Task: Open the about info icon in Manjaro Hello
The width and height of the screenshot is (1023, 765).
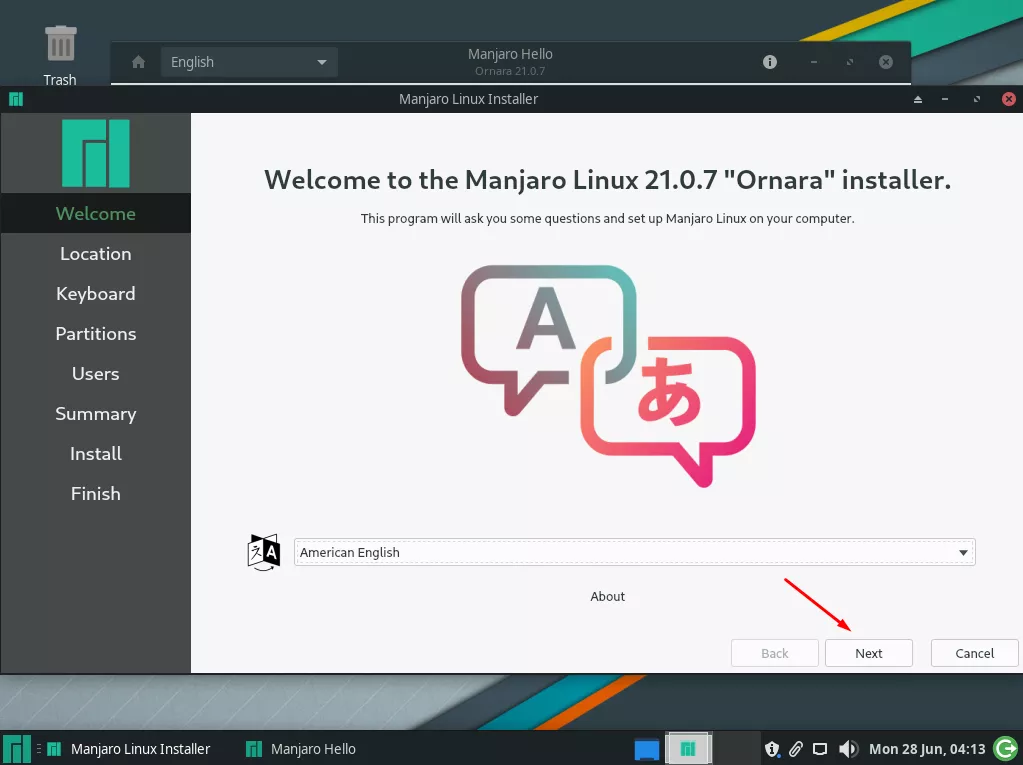Action: [x=770, y=62]
